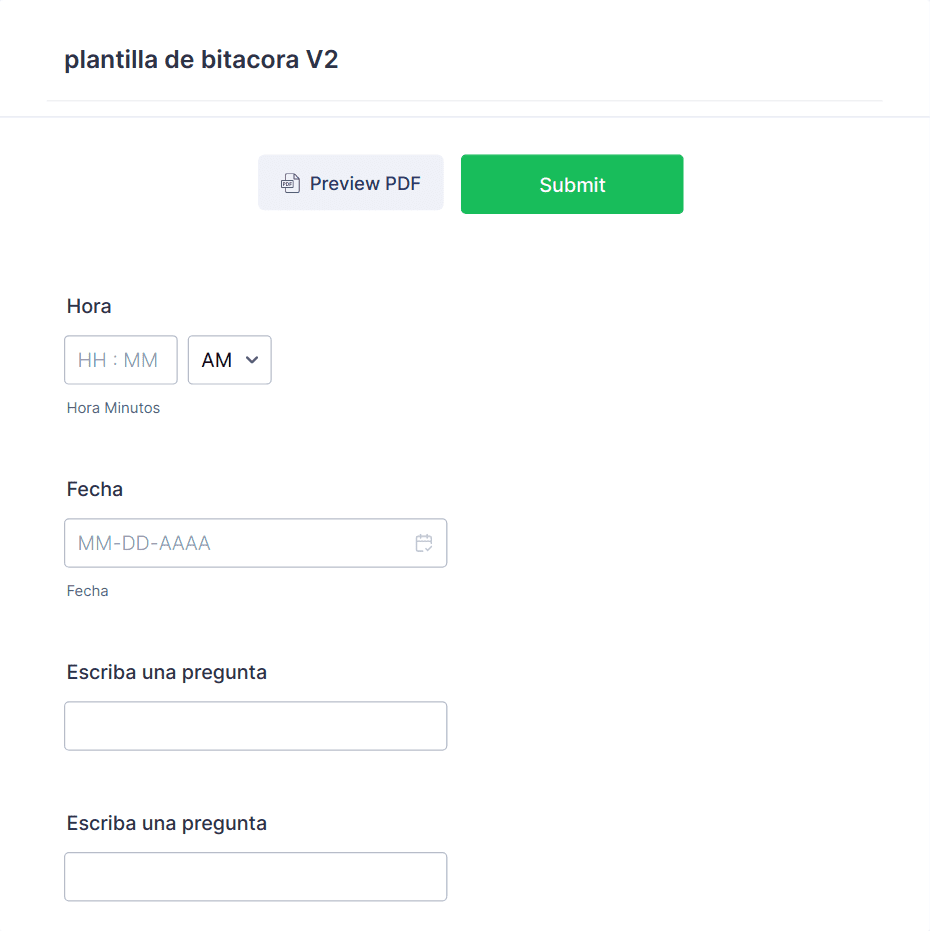Open the AM/PM selector dropdown
The width and height of the screenshot is (930, 931).
(x=229, y=360)
